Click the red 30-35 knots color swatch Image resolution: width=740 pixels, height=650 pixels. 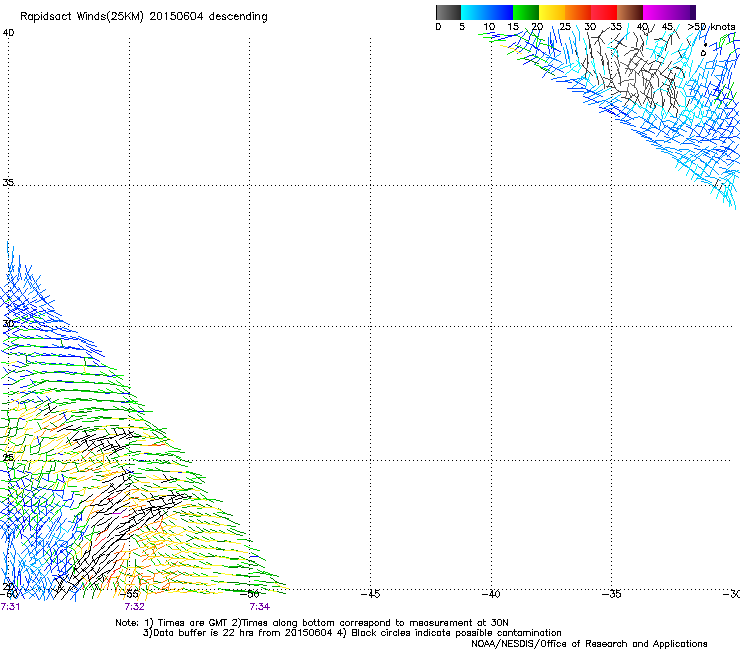pyautogui.click(x=604, y=12)
